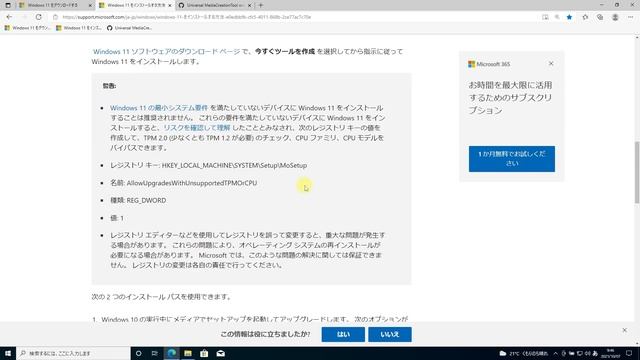640x360 pixels.
Task: Go back using the browser back arrow
Action: click(9, 17)
